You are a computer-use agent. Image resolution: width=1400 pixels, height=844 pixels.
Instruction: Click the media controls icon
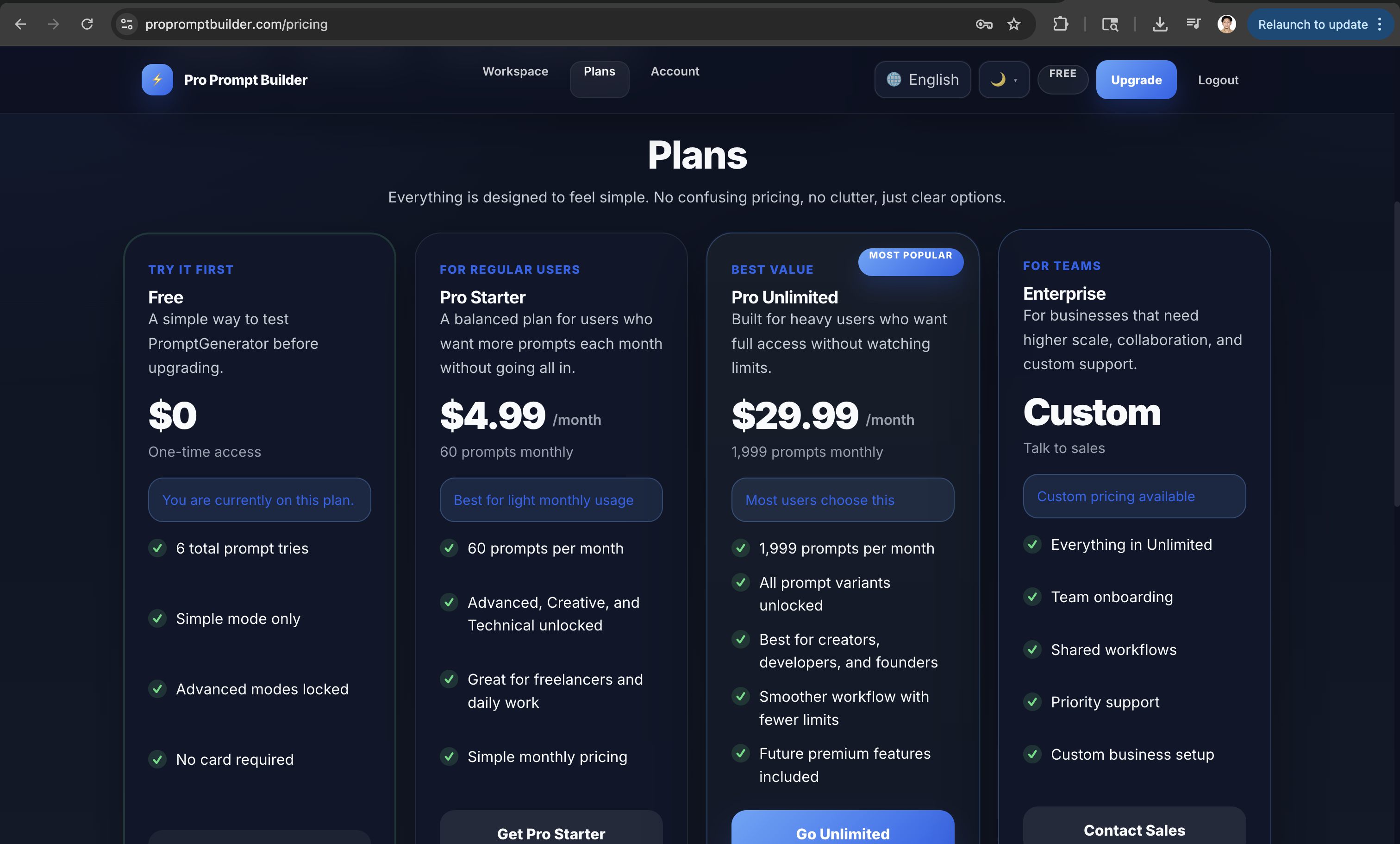(x=1193, y=24)
